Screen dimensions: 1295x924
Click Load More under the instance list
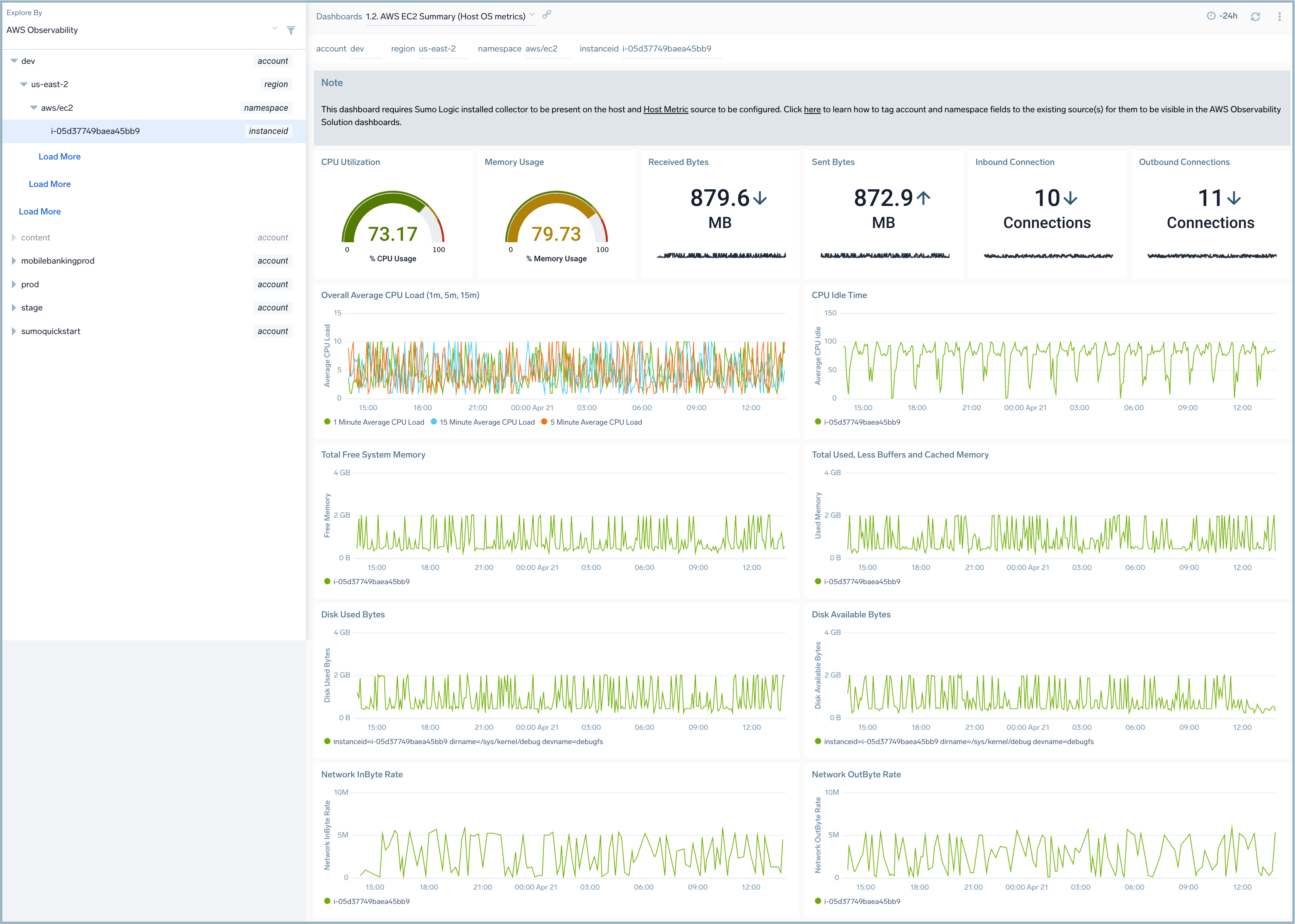click(x=59, y=157)
